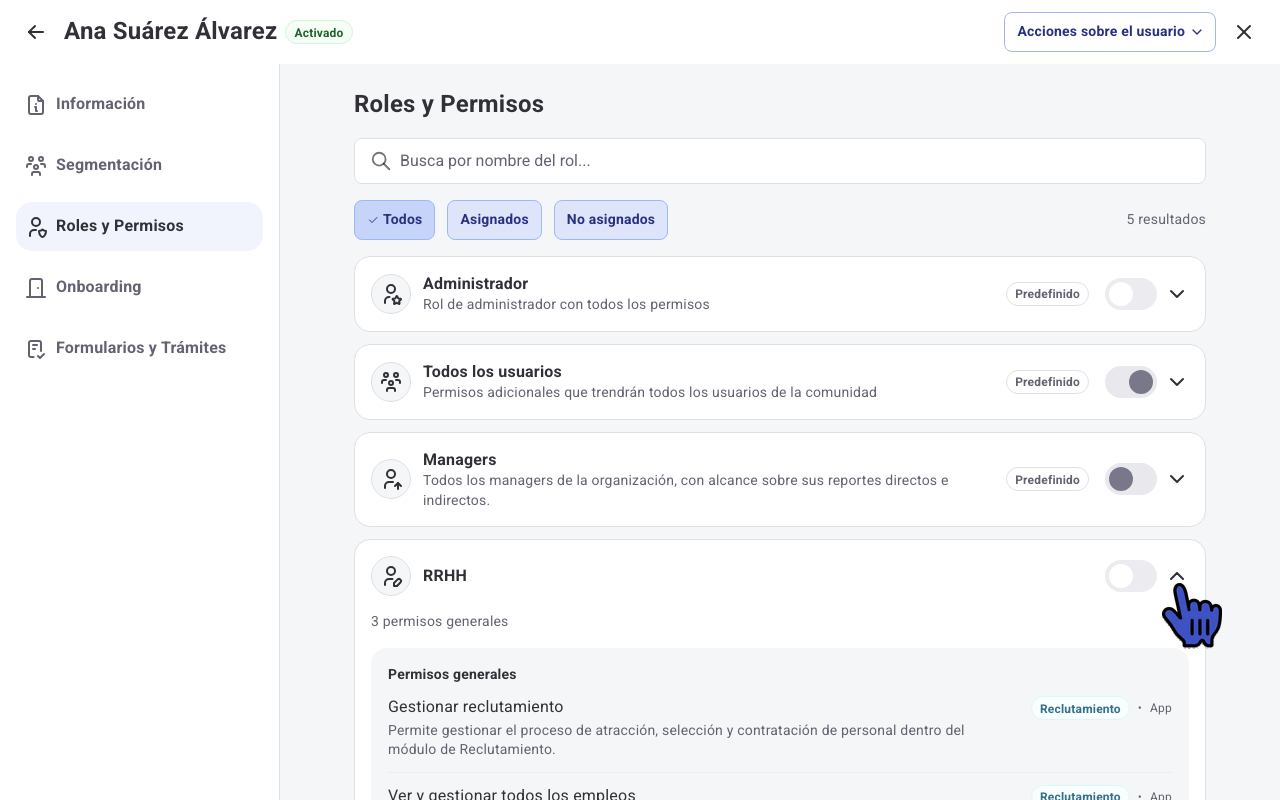The height and width of the screenshot is (800, 1280).
Task: Click the Onboarding door icon
Action: 36,288
